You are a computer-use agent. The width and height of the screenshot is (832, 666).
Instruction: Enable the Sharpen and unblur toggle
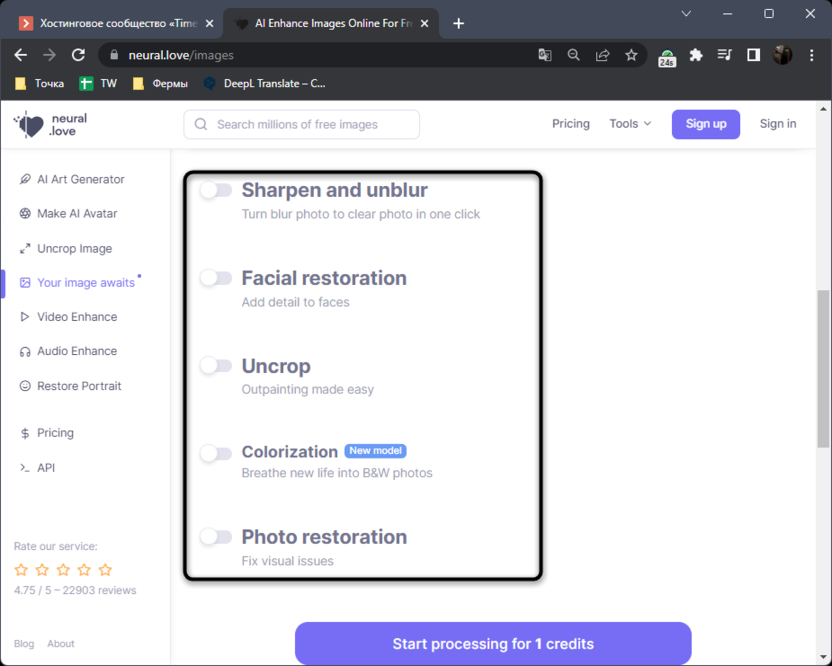216,190
